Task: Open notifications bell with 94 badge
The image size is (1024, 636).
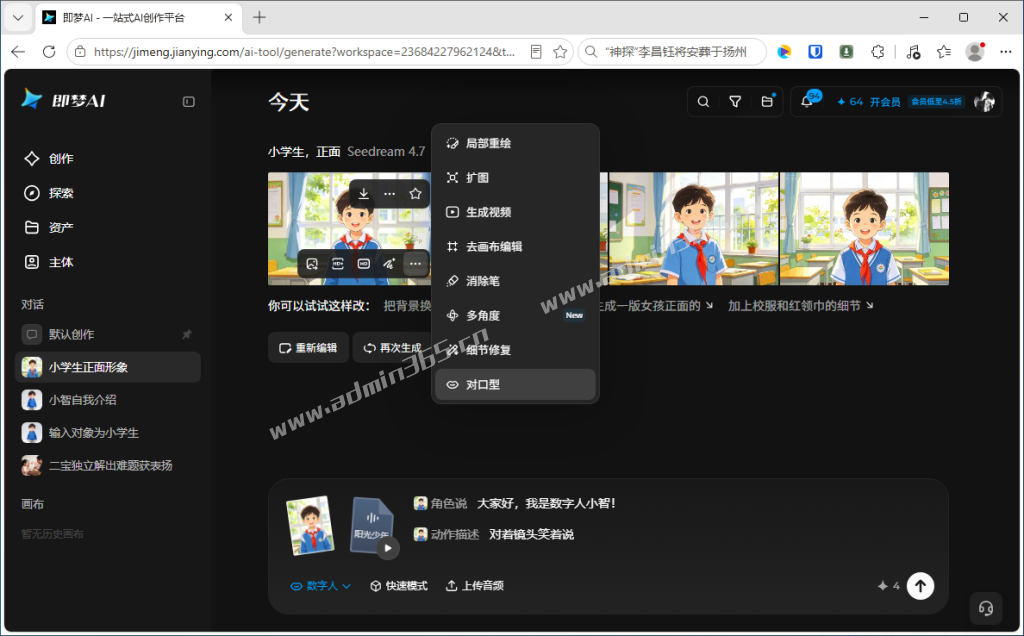Action: coord(807,101)
